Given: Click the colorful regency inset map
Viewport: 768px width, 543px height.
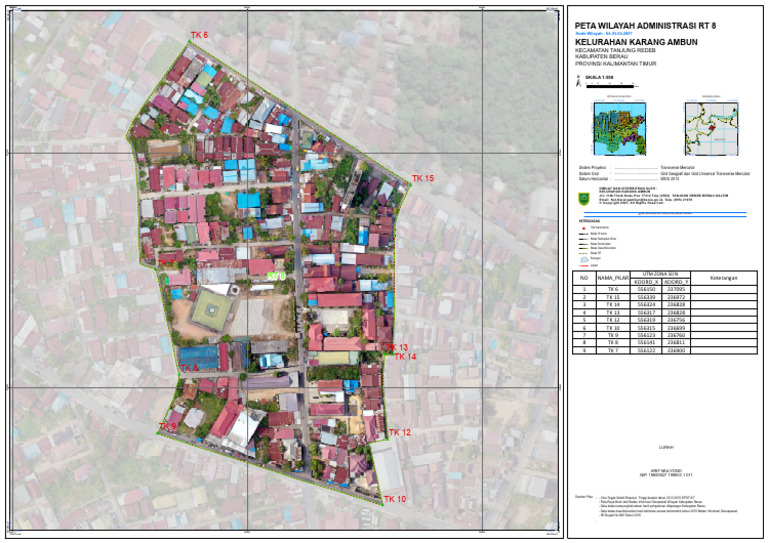Looking at the screenshot, I should [x=620, y=129].
